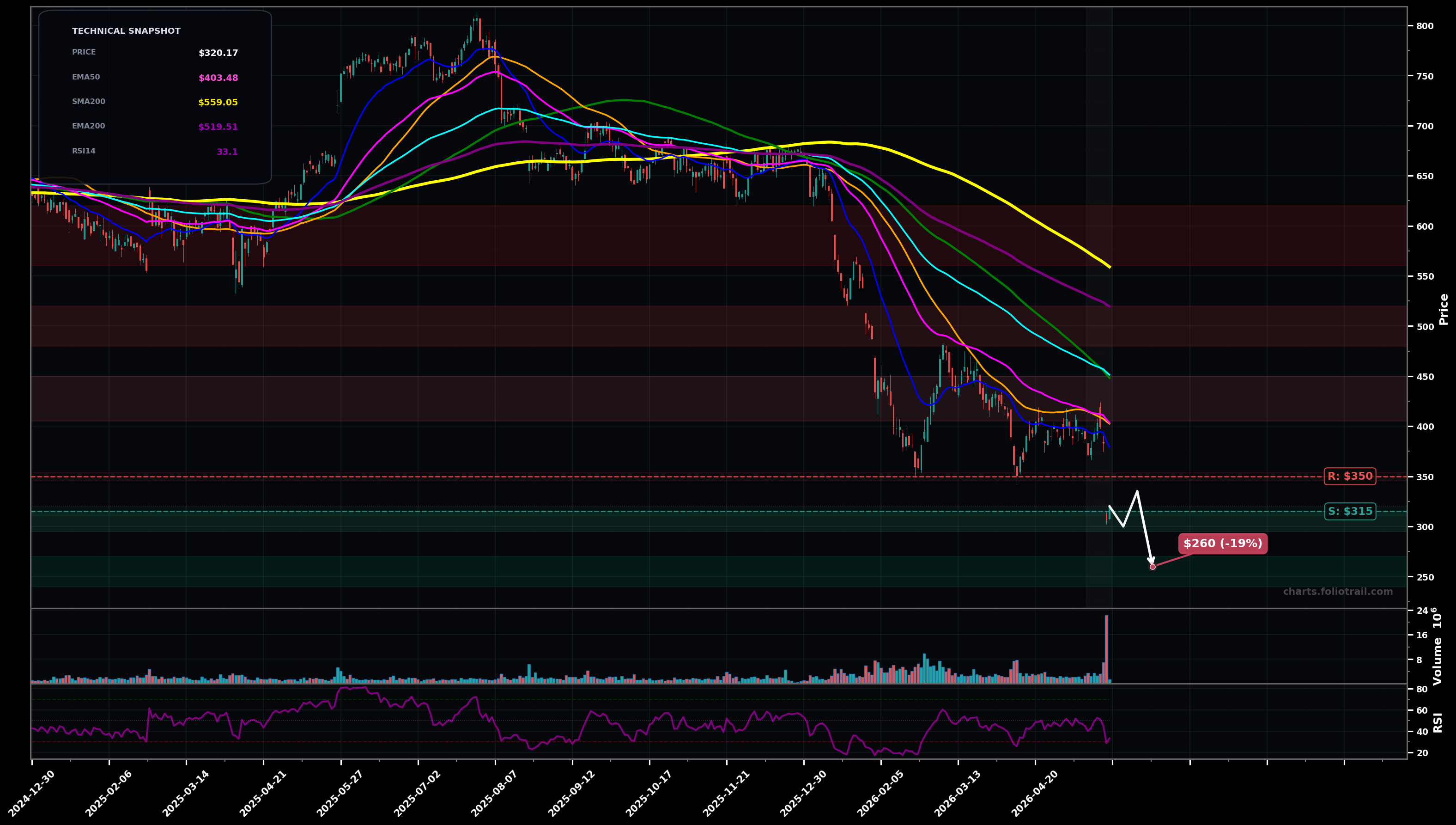Click the TECHNICAL SNAPSHOT heading
Image resolution: width=1456 pixels, height=825 pixels.
click(x=126, y=31)
